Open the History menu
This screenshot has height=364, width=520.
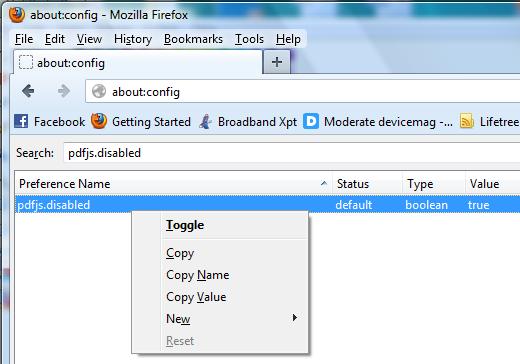coord(133,39)
